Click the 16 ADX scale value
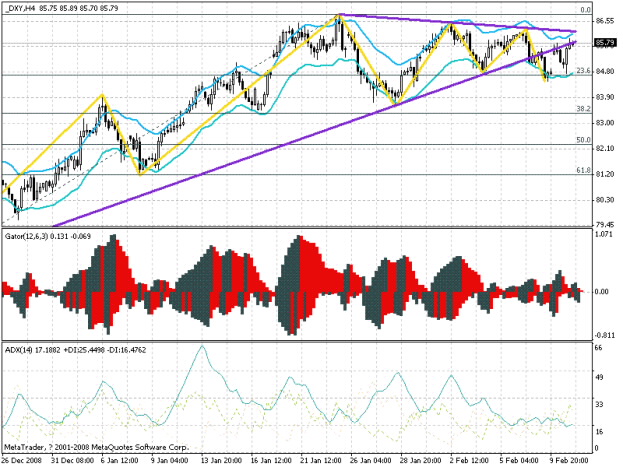623x467 pixels. click(x=598, y=432)
